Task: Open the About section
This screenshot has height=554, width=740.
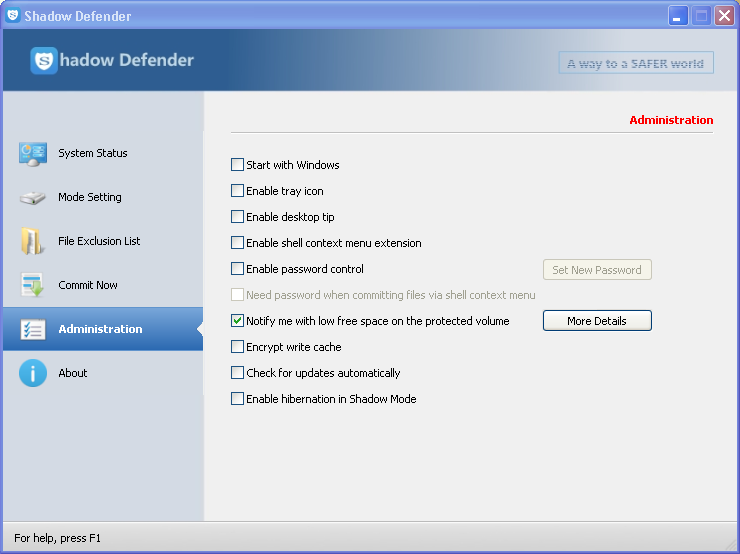Action: 103,373
